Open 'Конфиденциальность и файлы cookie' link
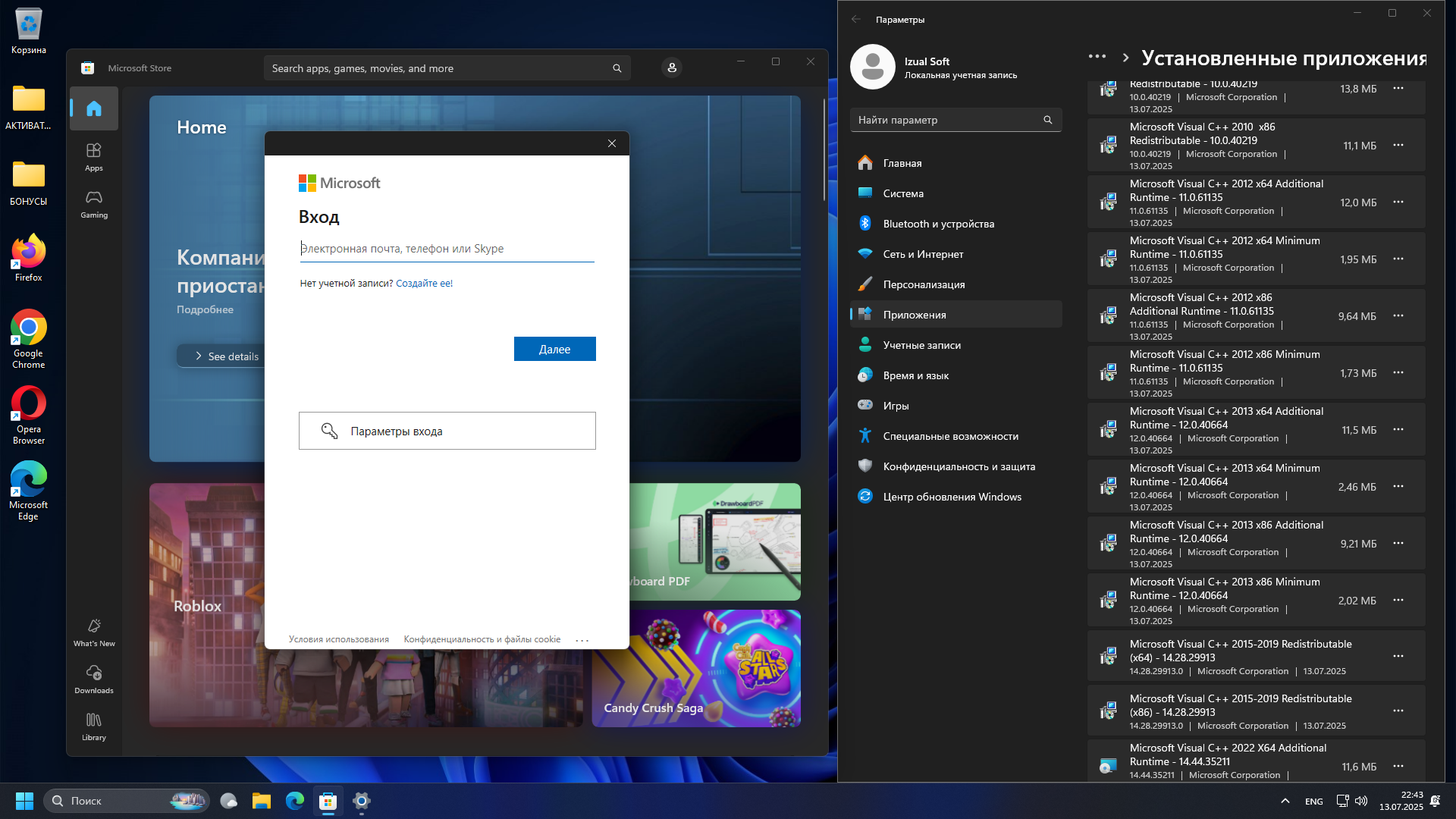The image size is (1456, 819). 482,639
